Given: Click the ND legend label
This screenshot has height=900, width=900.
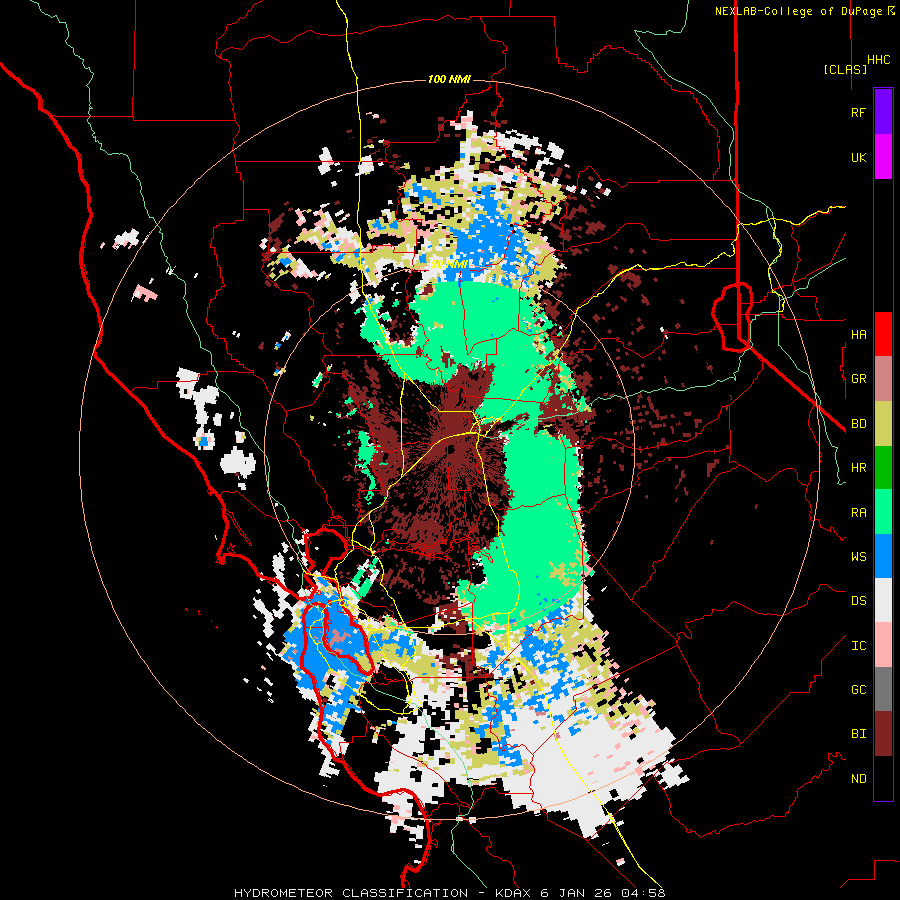Looking at the screenshot, I should pos(858,778).
